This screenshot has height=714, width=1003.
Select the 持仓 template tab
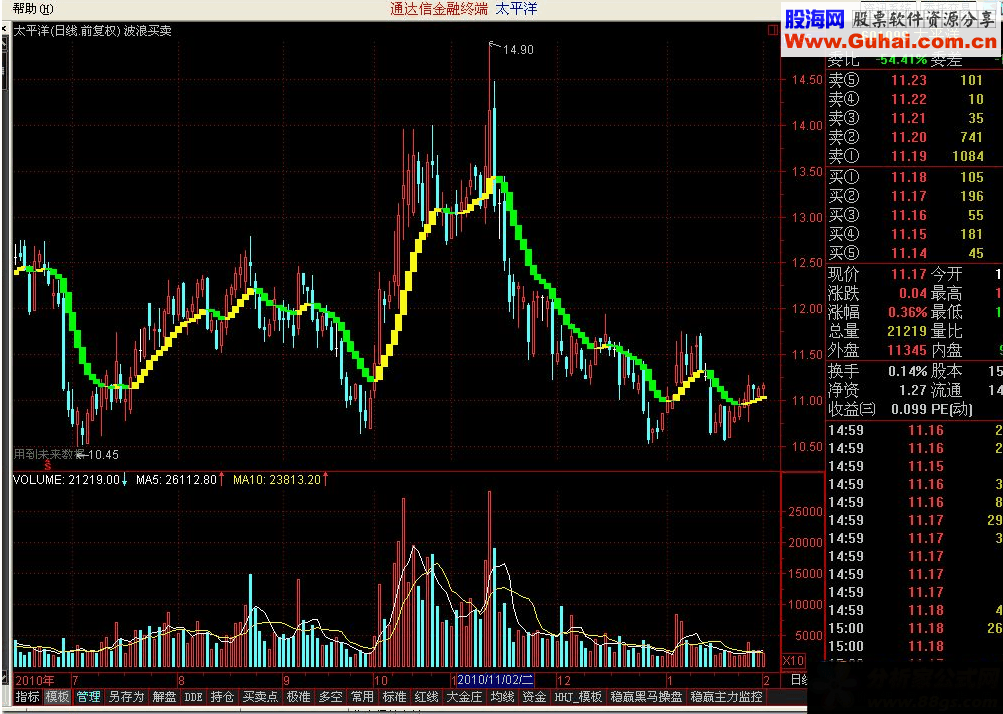coord(222,697)
